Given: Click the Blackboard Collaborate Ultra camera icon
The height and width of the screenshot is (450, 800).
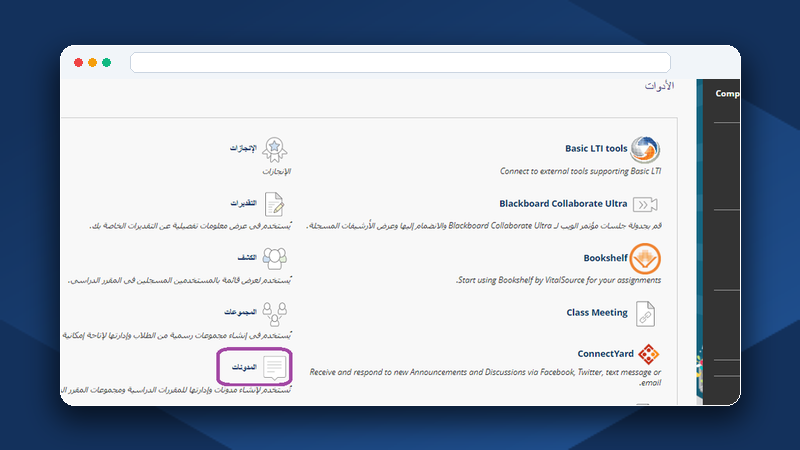Looking at the screenshot, I should click(x=645, y=205).
